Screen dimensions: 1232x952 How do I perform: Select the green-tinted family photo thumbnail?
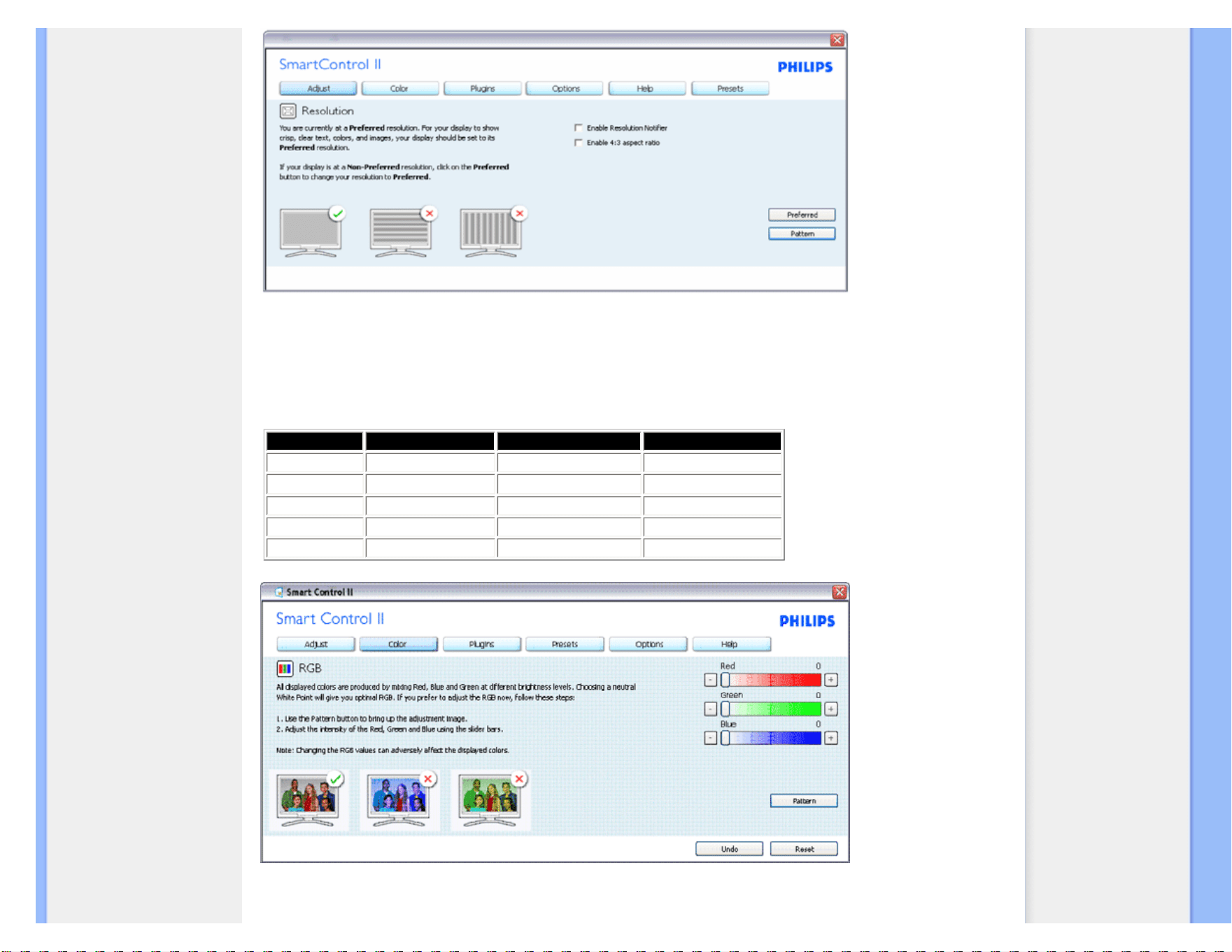490,800
